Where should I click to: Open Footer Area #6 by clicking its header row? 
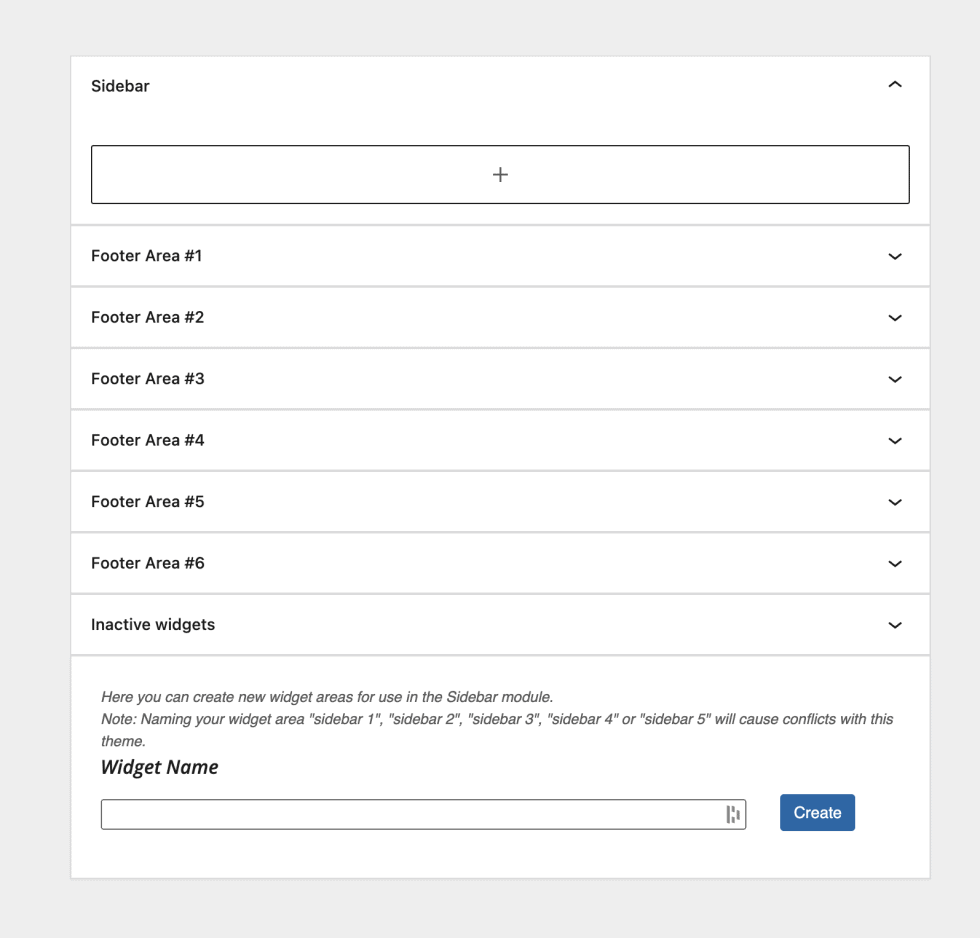pyautogui.click(x=147, y=563)
